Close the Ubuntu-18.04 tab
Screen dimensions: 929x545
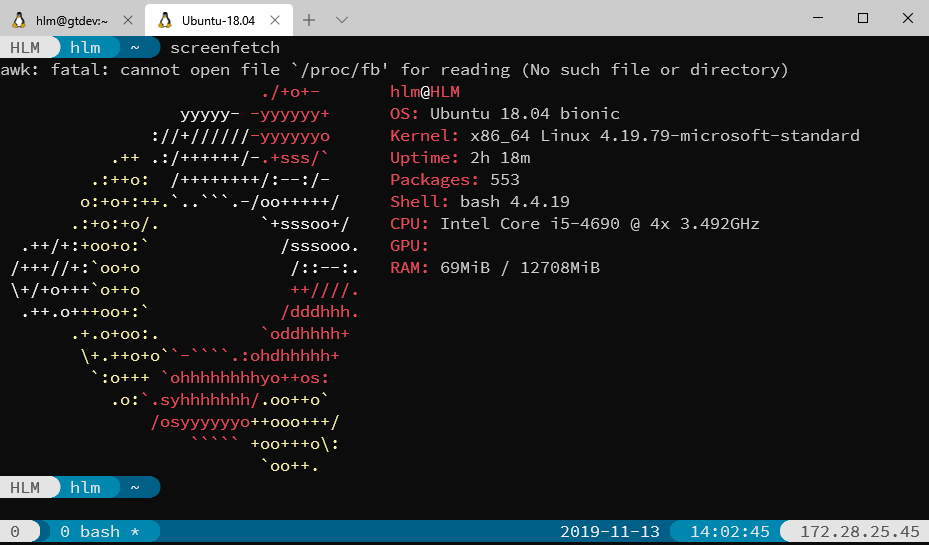(x=275, y=20)
